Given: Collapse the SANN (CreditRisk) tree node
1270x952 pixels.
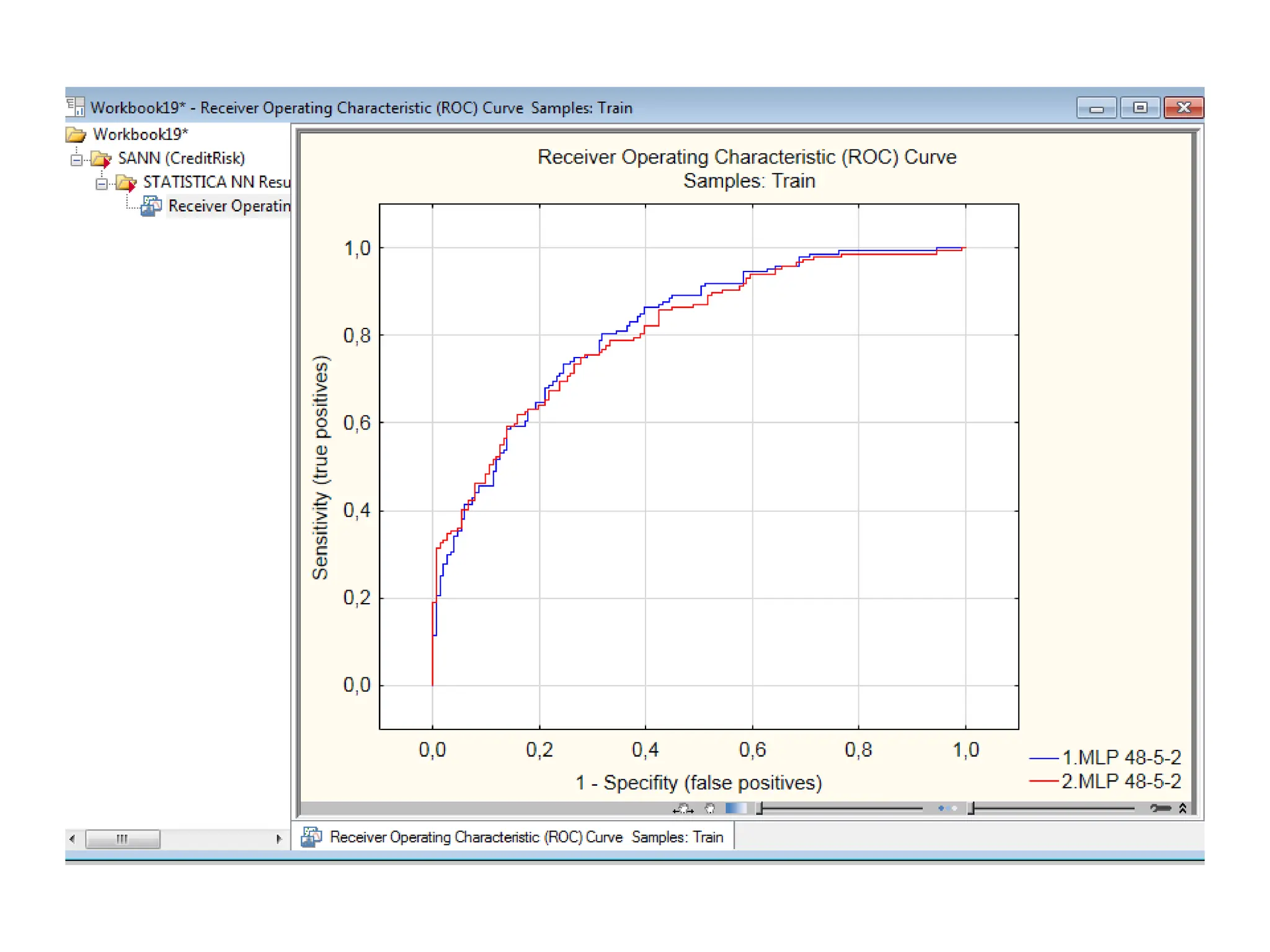Looking at the screenshot, I should pyautogui.click(x=76, y=159).
